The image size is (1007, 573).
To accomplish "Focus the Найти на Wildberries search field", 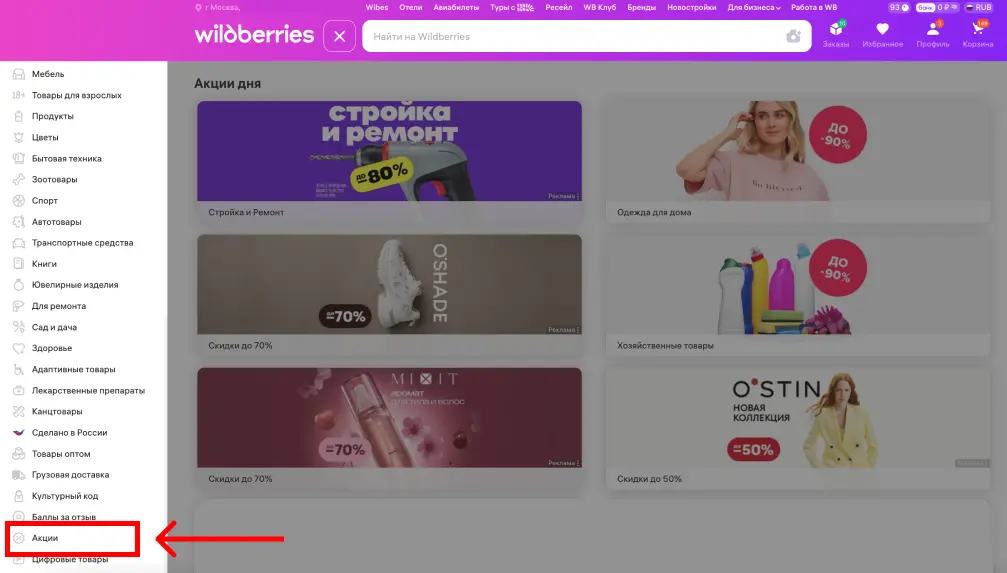I will (570, 36).
